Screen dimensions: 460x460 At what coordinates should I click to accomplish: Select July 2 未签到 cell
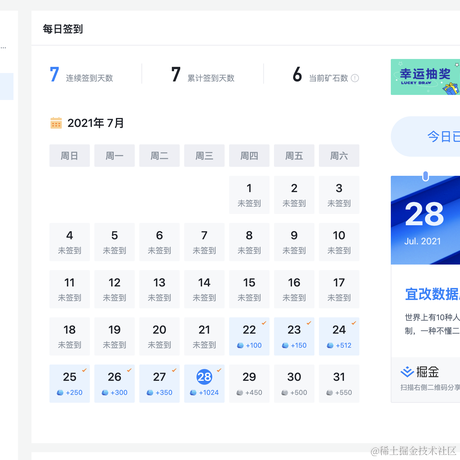click(x=294, y=195)
